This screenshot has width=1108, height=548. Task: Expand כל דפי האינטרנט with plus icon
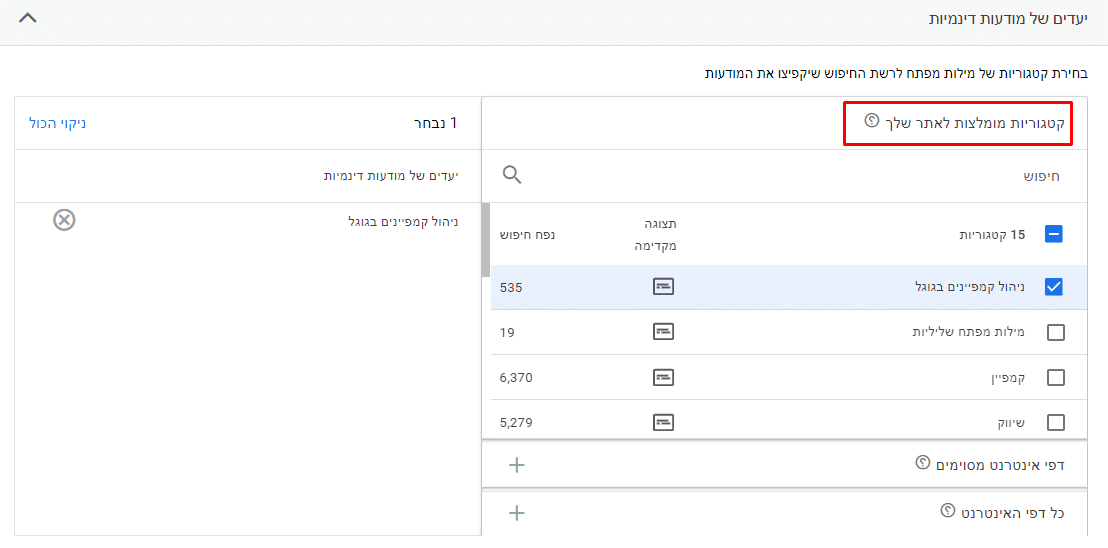pyautogui.click(x=517, y=513)
